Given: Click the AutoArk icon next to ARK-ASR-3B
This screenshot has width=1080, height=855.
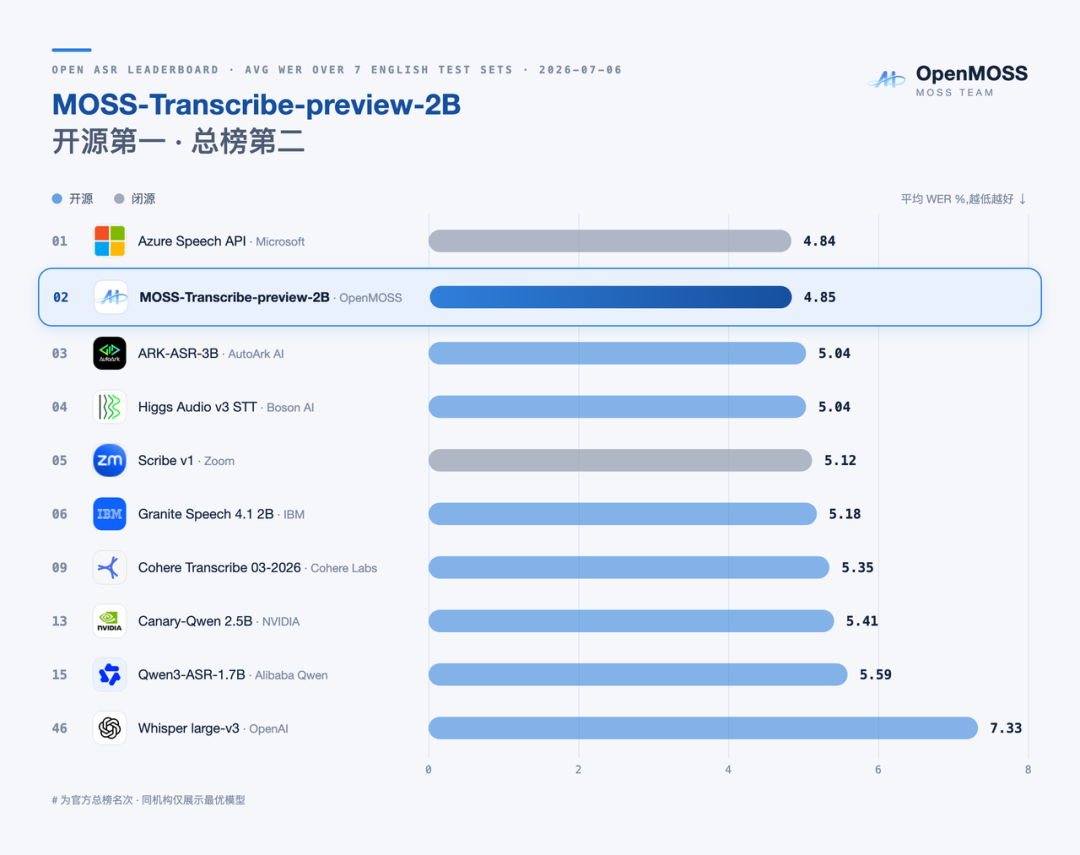Looking at the screenshot, I should 110,353.
